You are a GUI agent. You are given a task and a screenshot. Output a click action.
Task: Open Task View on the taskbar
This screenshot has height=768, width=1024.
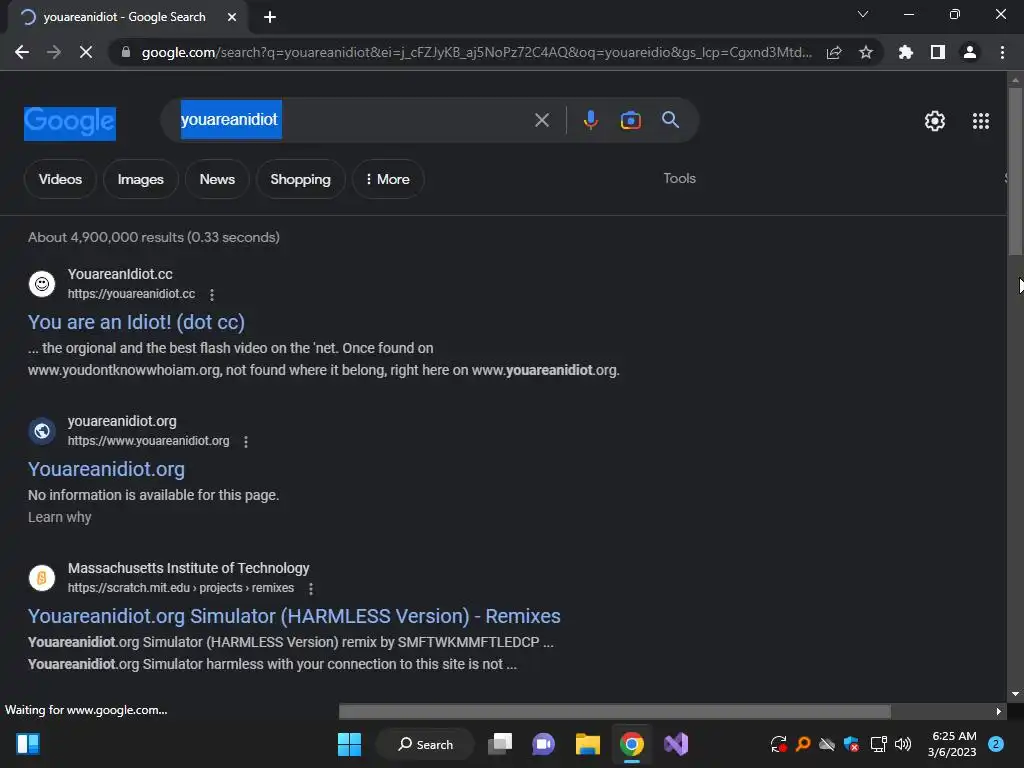(500, 744)
